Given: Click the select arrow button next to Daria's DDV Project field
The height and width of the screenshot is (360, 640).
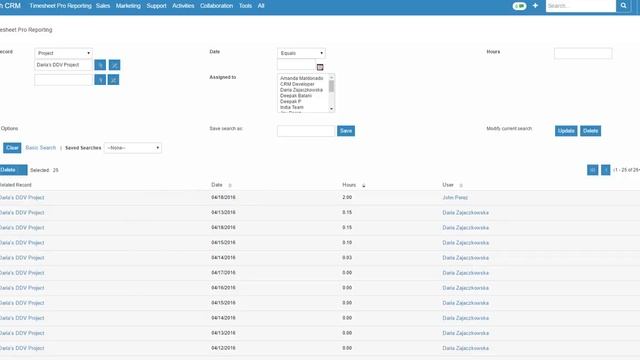Looking at the screenshot, I should 100,65.
